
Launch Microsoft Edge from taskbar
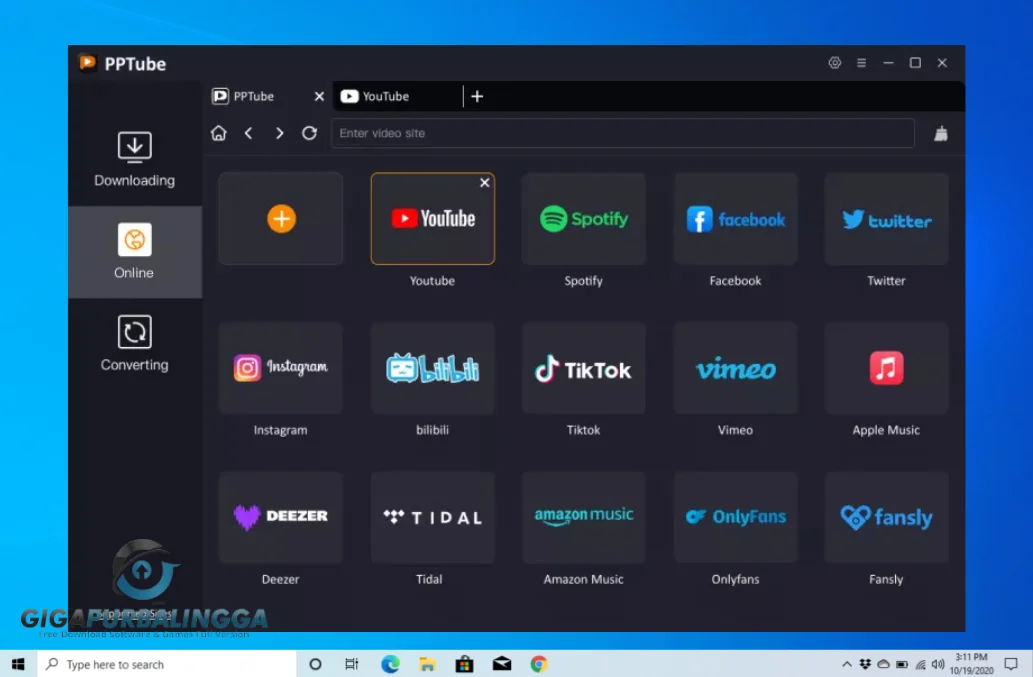[x=390, y=664]
